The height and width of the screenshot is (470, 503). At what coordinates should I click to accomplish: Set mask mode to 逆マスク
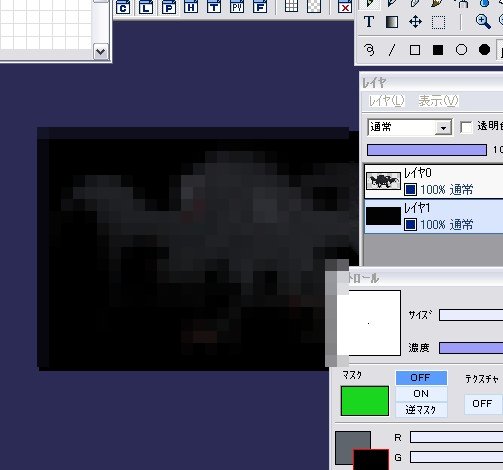(421, 410)
